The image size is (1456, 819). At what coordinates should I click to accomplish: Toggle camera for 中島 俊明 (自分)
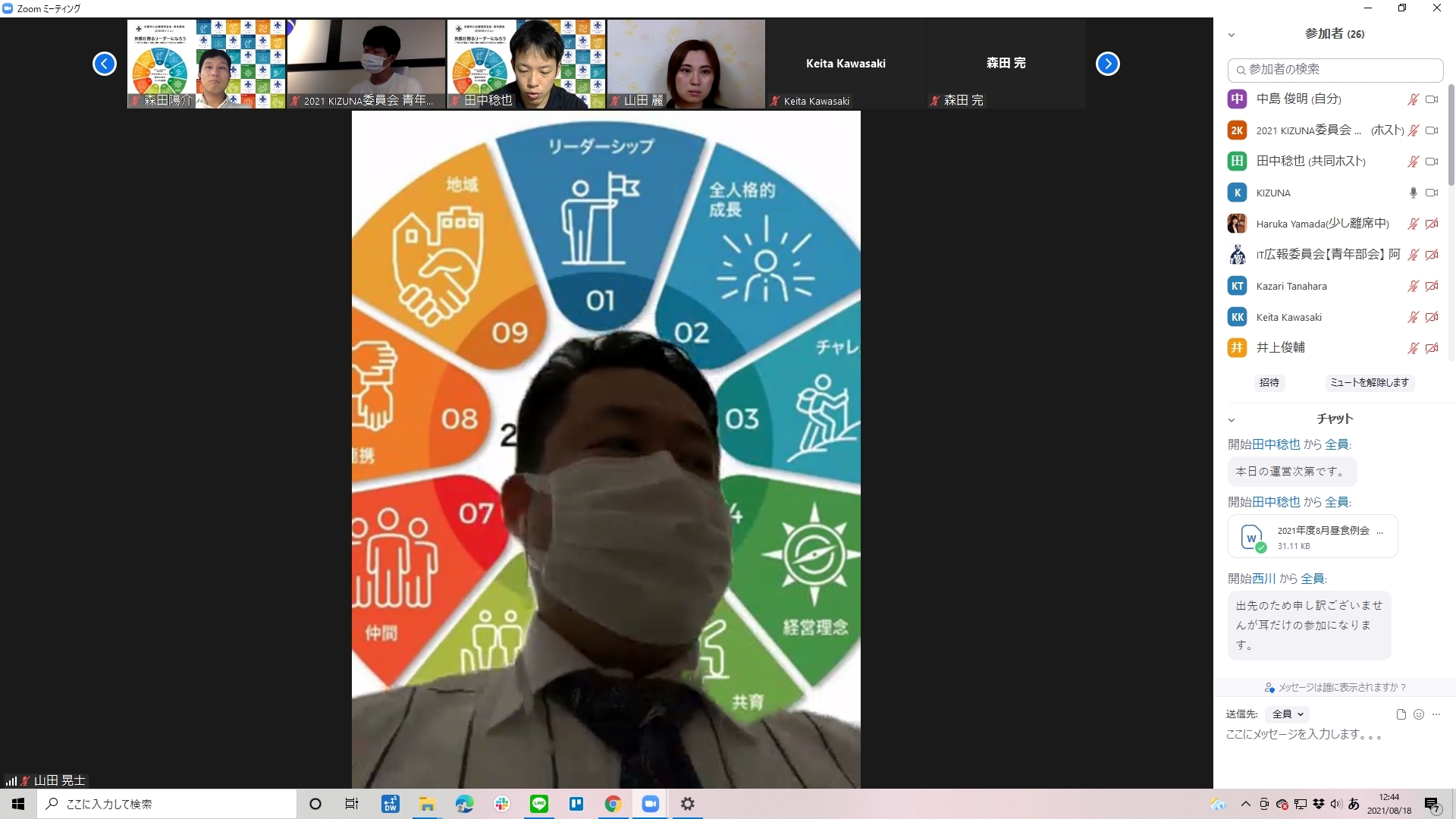click(1432, 99)
